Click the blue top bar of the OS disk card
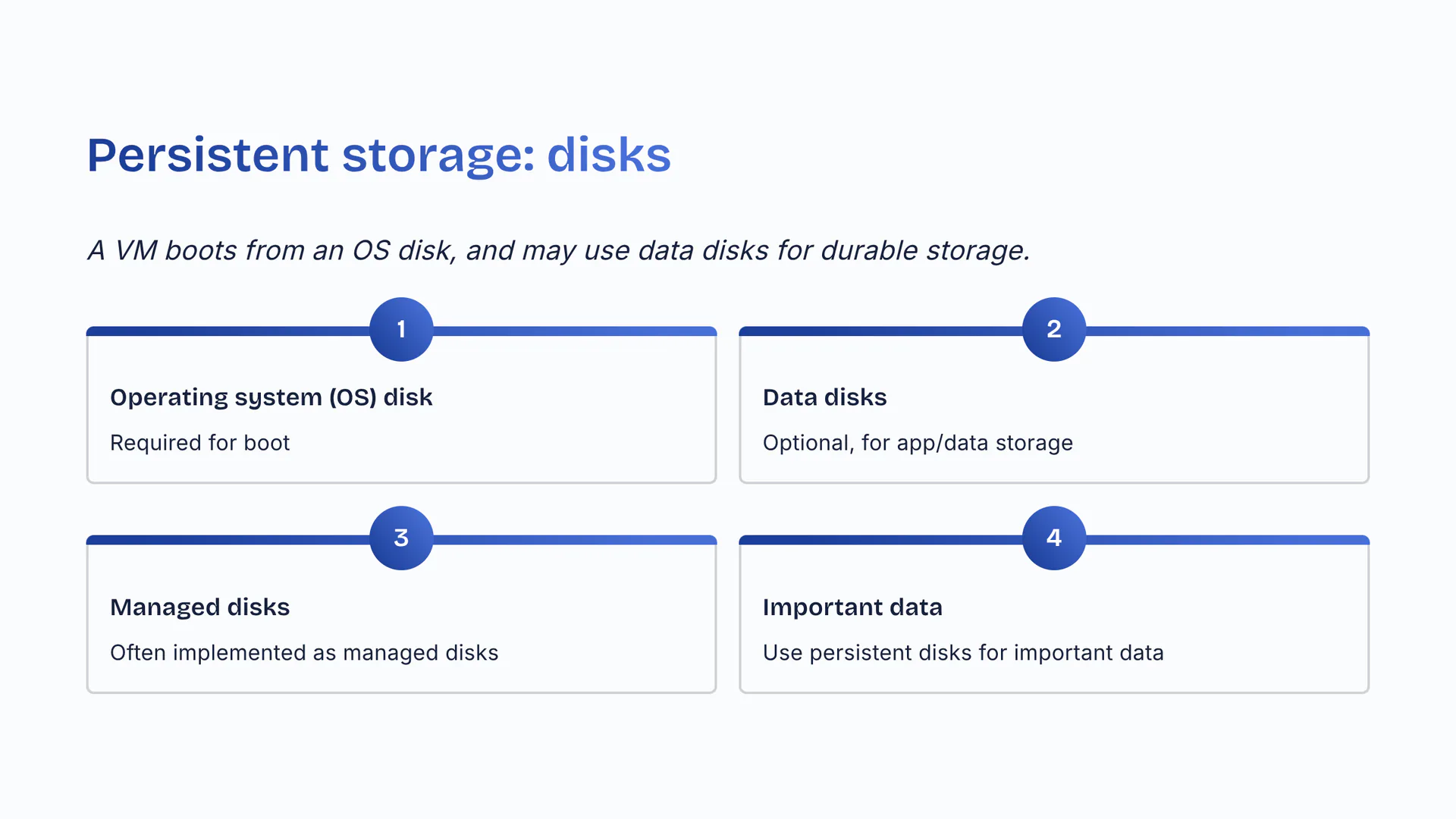 pyautogui.click(x=227, y=331)
